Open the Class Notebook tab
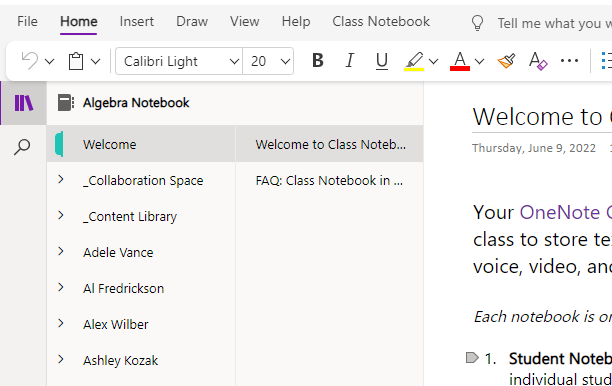The width and height of the screenshot is (612, 386). pos(381,21)
